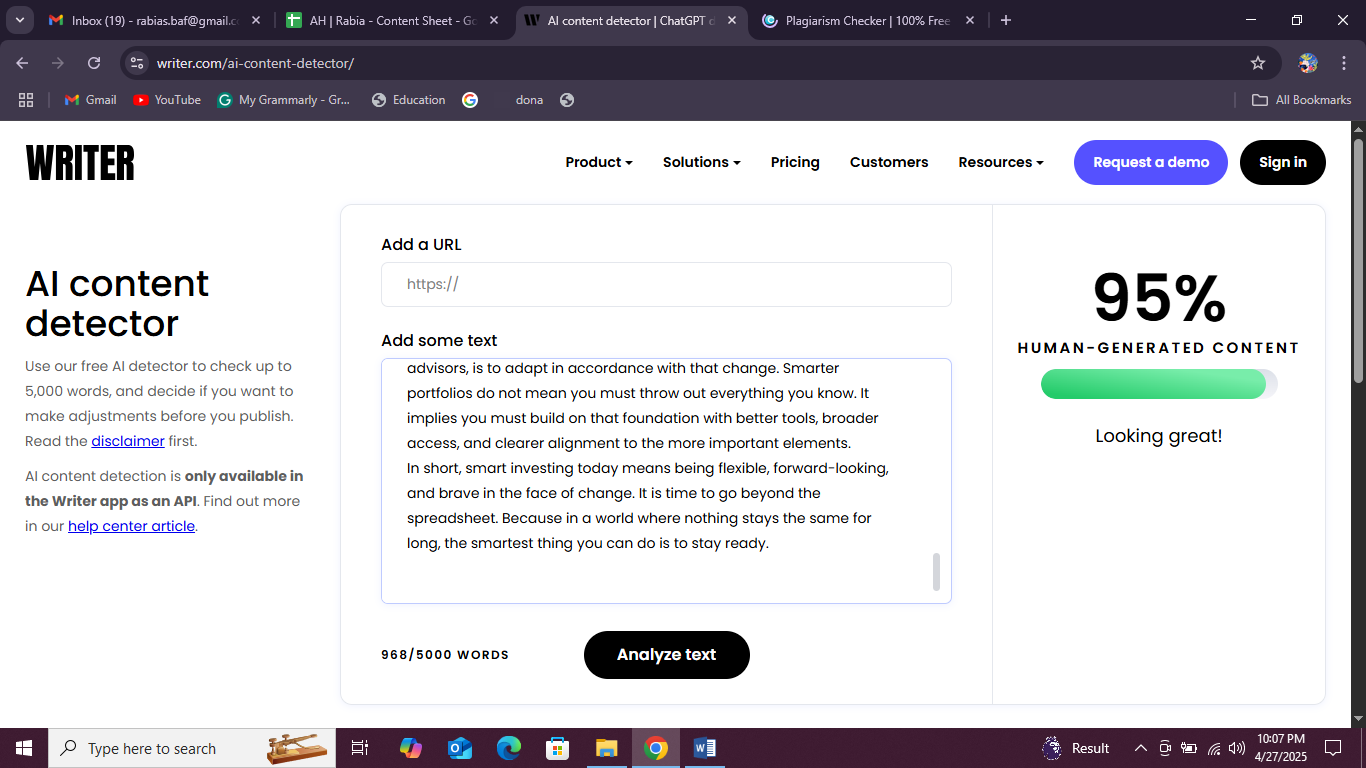1366x768 pixels.
Task: Click the 95% score text
Action: pos(1159,298)
